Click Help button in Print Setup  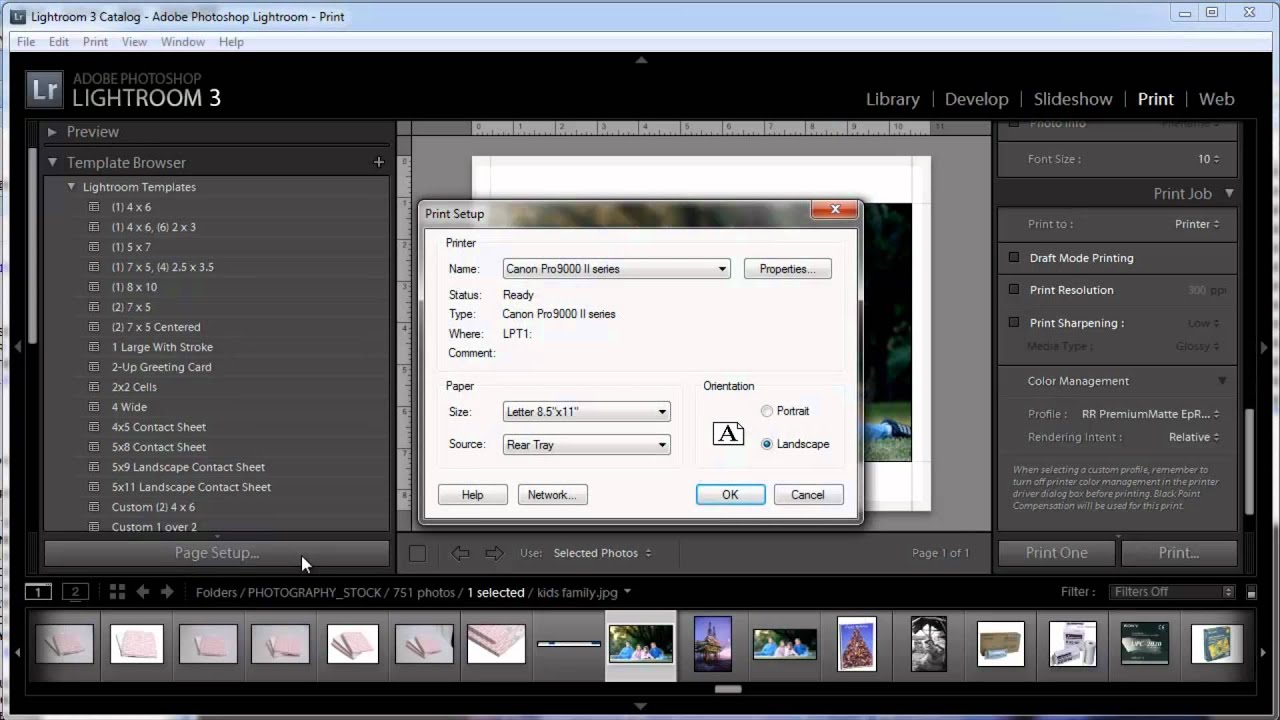(472, 495)
